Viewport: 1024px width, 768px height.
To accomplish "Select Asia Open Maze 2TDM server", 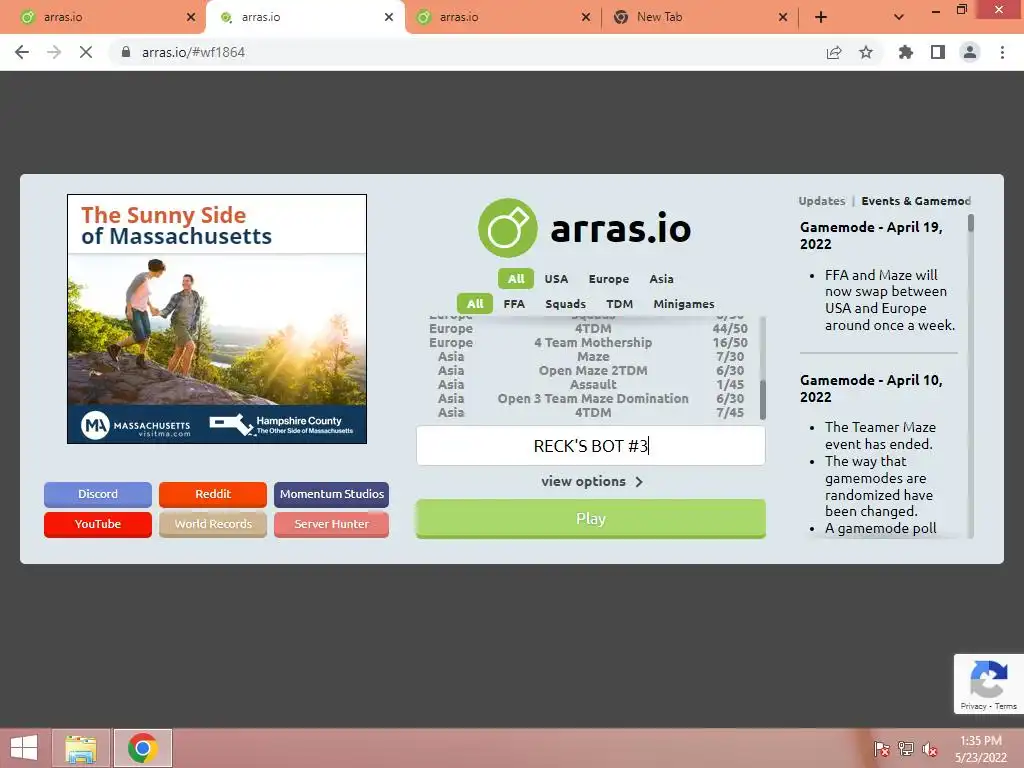I will (588, 370).
